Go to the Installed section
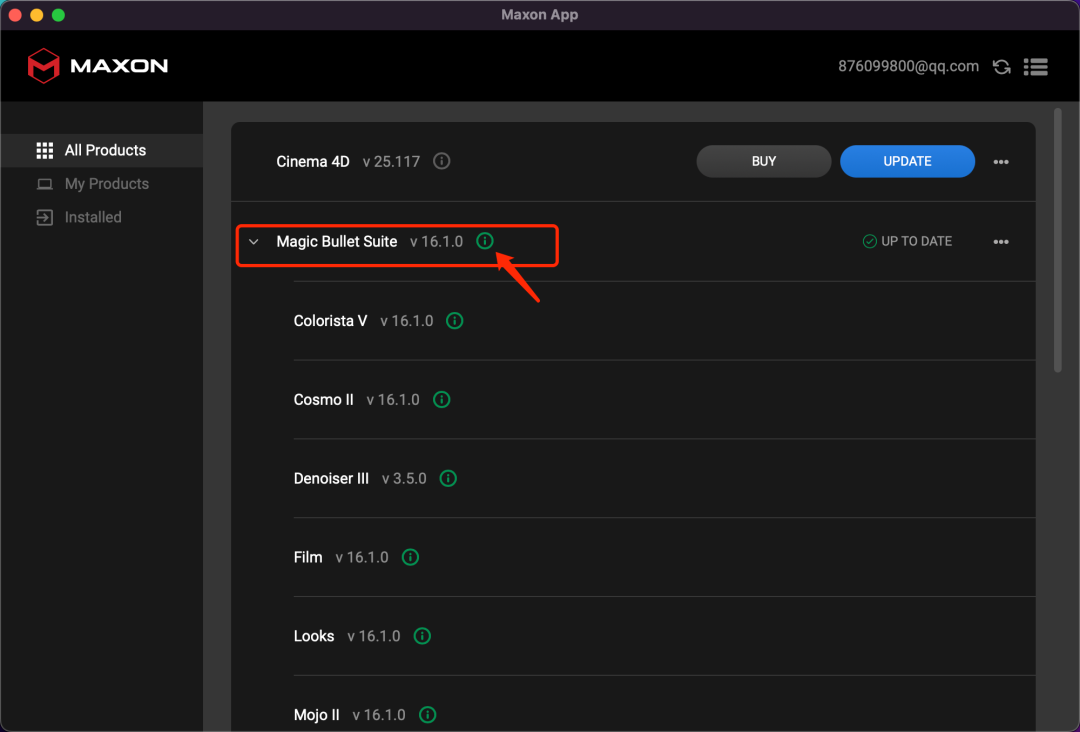Screen dimensions: 1080x732 point(93,217)
